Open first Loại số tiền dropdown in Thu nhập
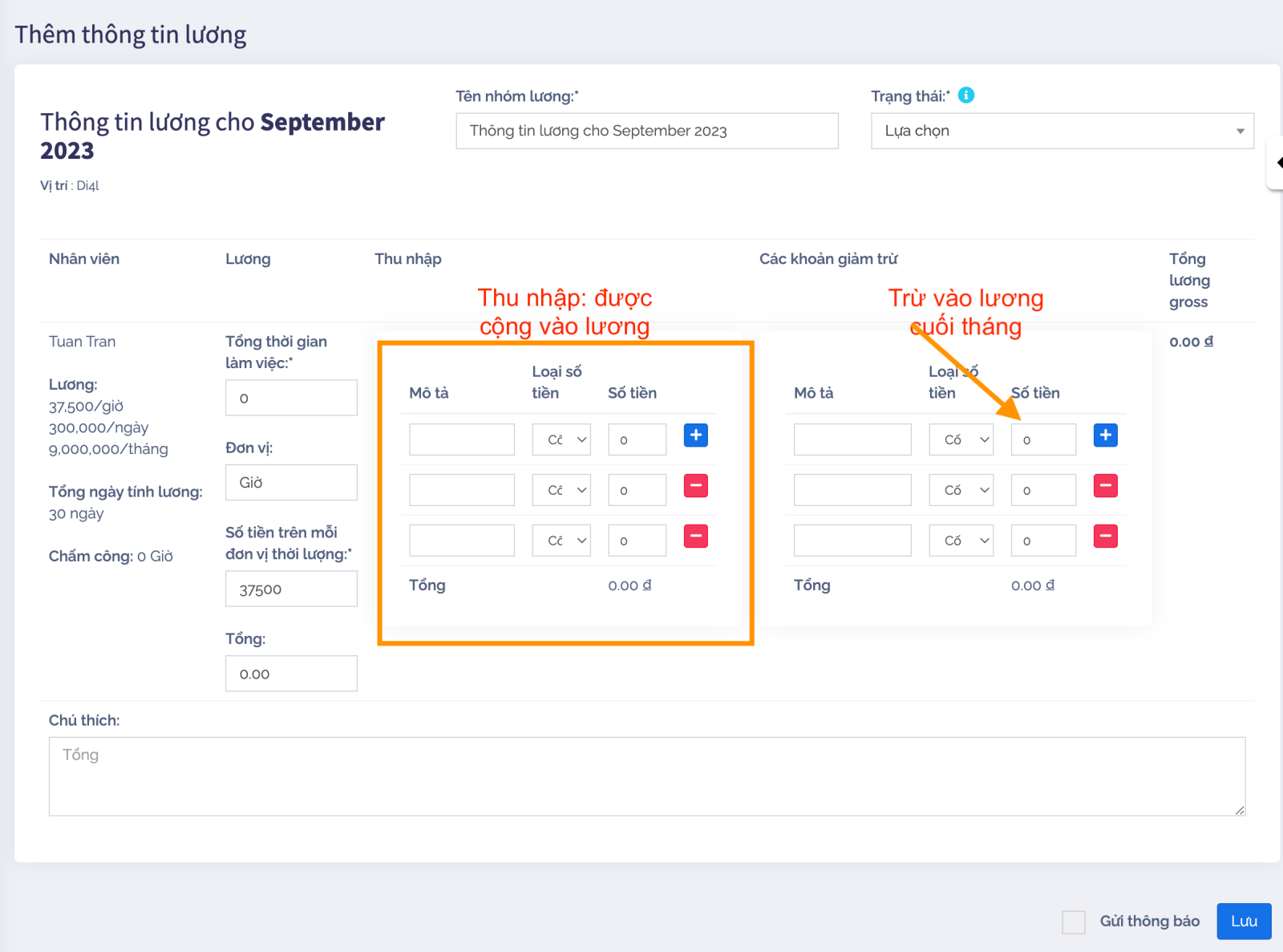Screen dimensions: 1283x952 pyautogui.click(x=561, y=440)
